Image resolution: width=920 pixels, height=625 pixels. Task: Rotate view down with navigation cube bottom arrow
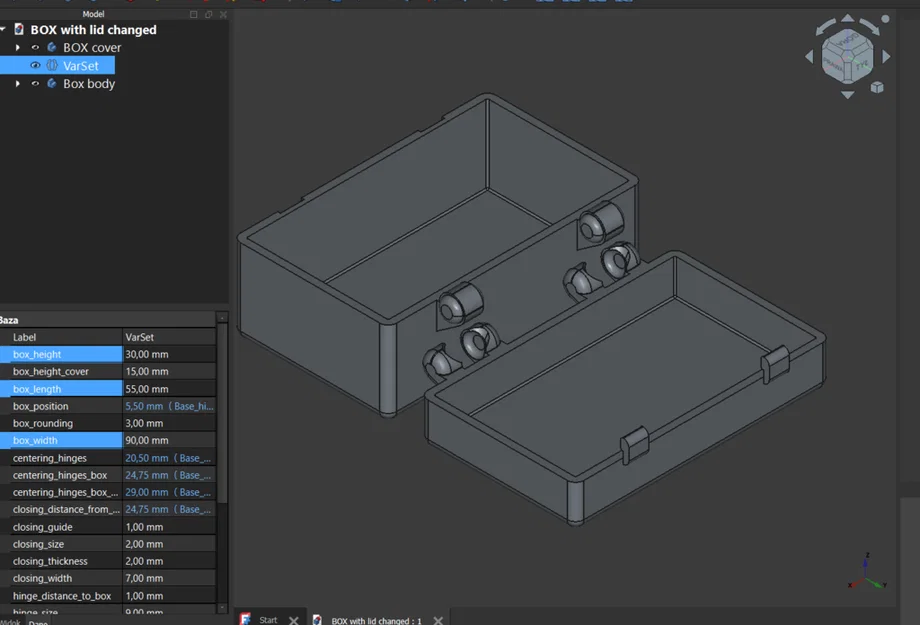848,94
